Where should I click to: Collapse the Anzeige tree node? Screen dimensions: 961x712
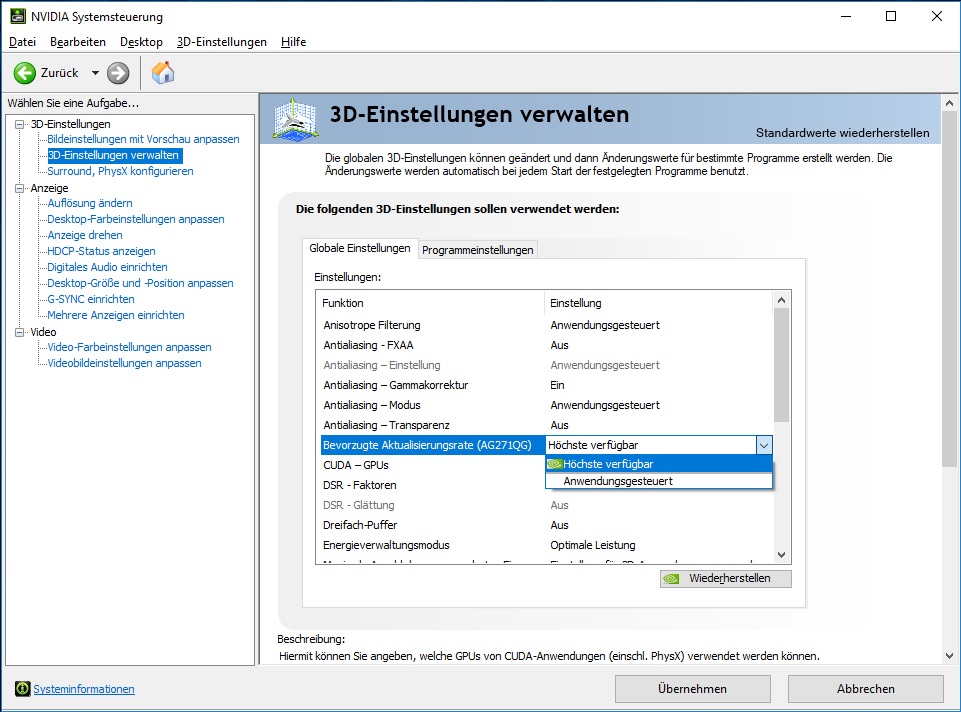point(20,188)
